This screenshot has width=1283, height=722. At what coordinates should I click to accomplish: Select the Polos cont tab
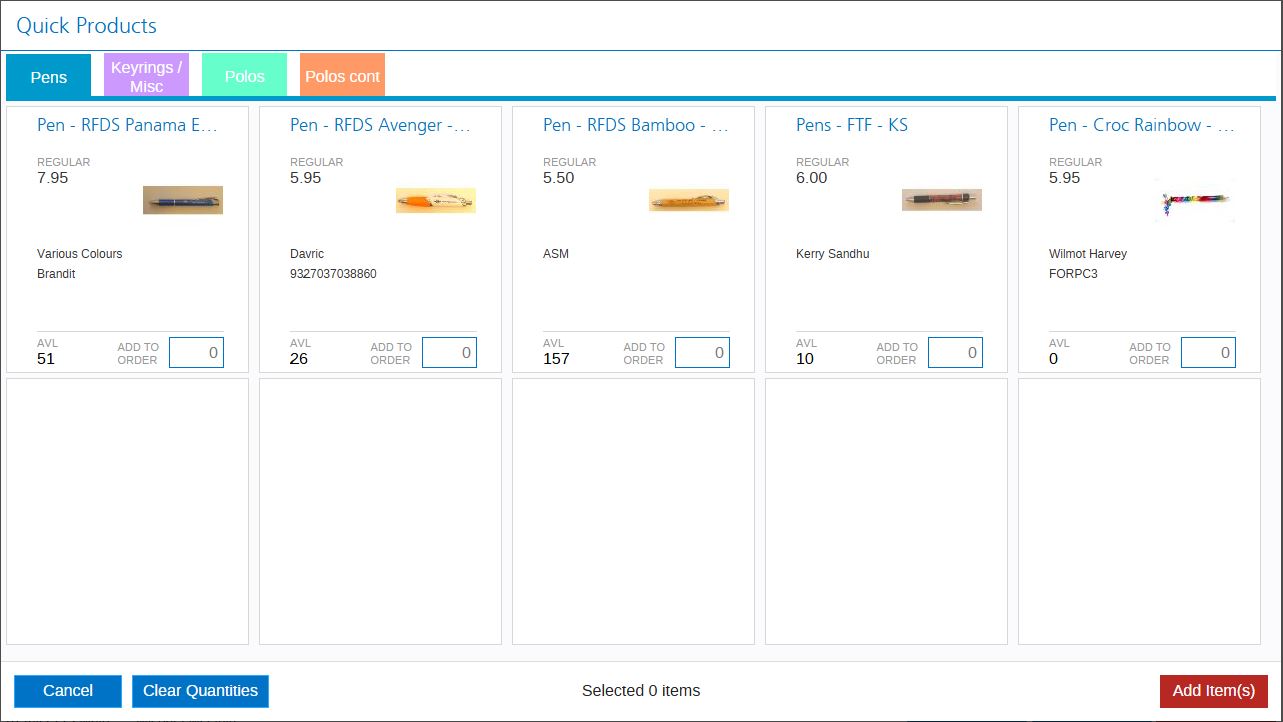coord(341,74)
